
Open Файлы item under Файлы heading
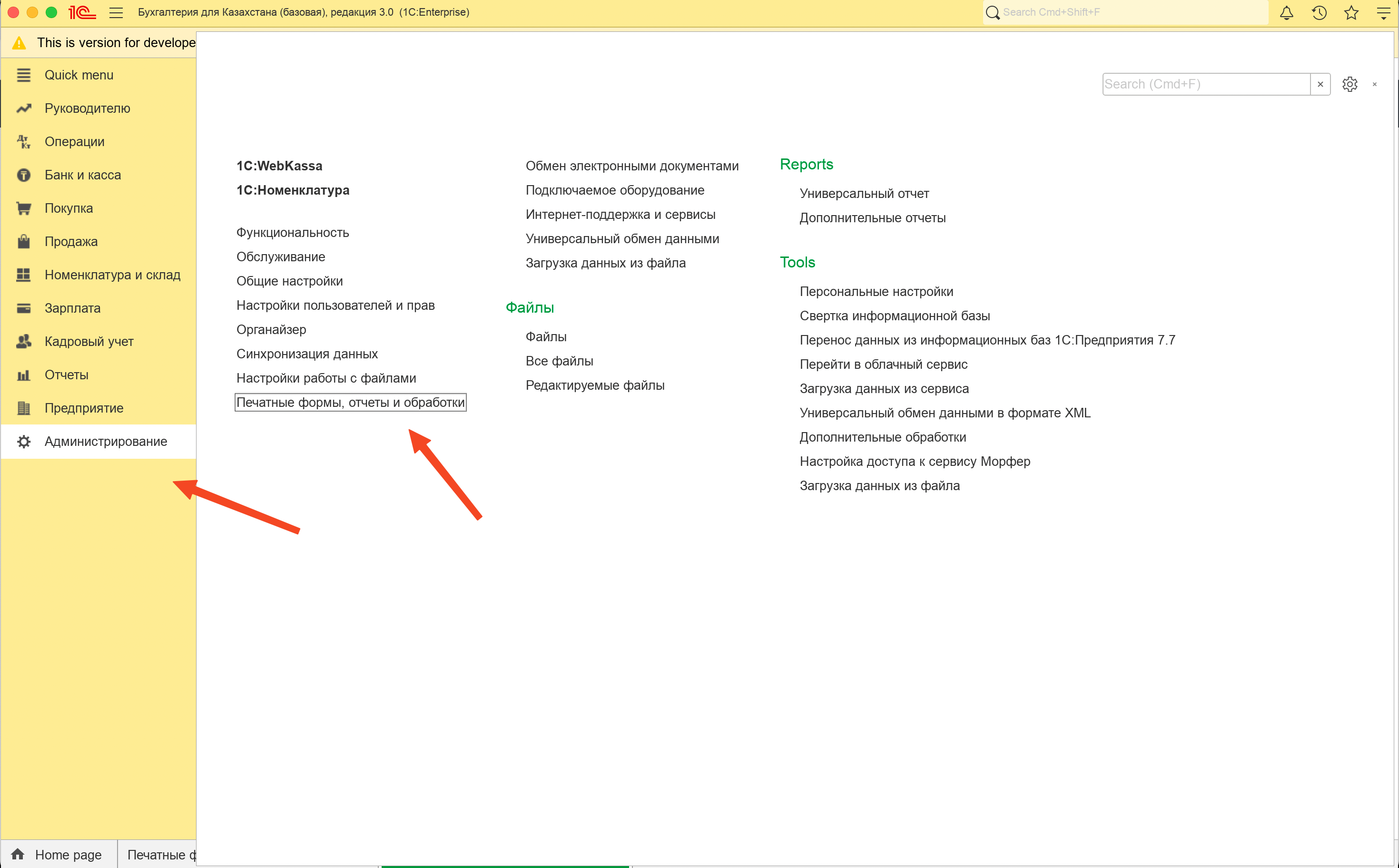point(546,336)
